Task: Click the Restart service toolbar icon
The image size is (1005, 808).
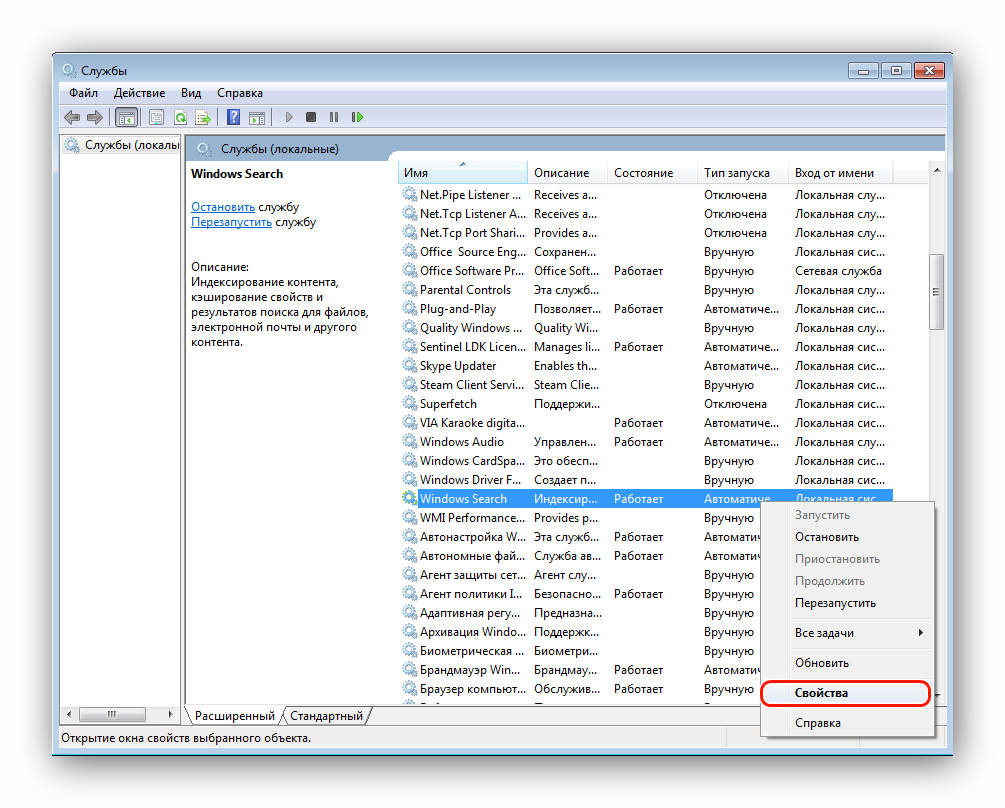Action: 357,117
